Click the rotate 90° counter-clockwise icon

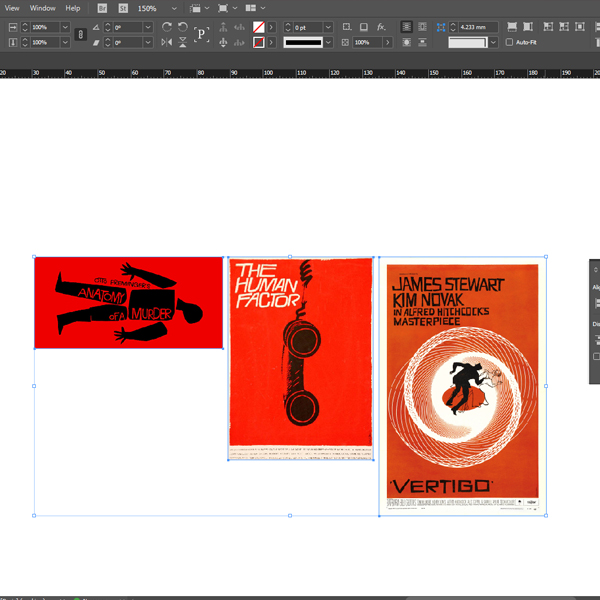(x=182, y=27)
